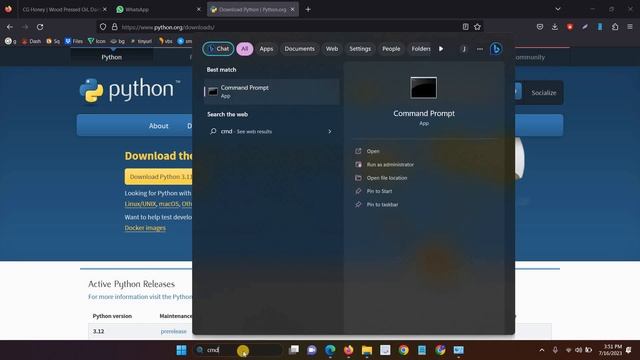The width and height of the screenshot is (640, 360).
Task: Filter search results by Folders
Action: (x=420, y=49)
